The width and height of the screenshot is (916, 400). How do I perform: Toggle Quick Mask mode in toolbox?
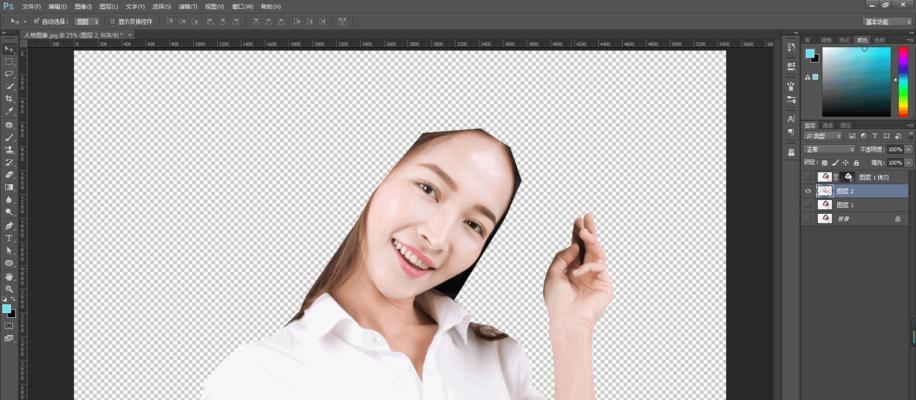(9, 325)
